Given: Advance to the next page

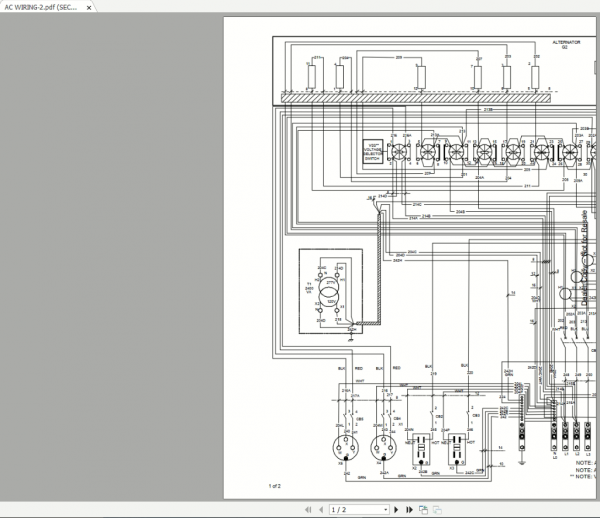Looking at the screenshot, I should coord(395,510).
